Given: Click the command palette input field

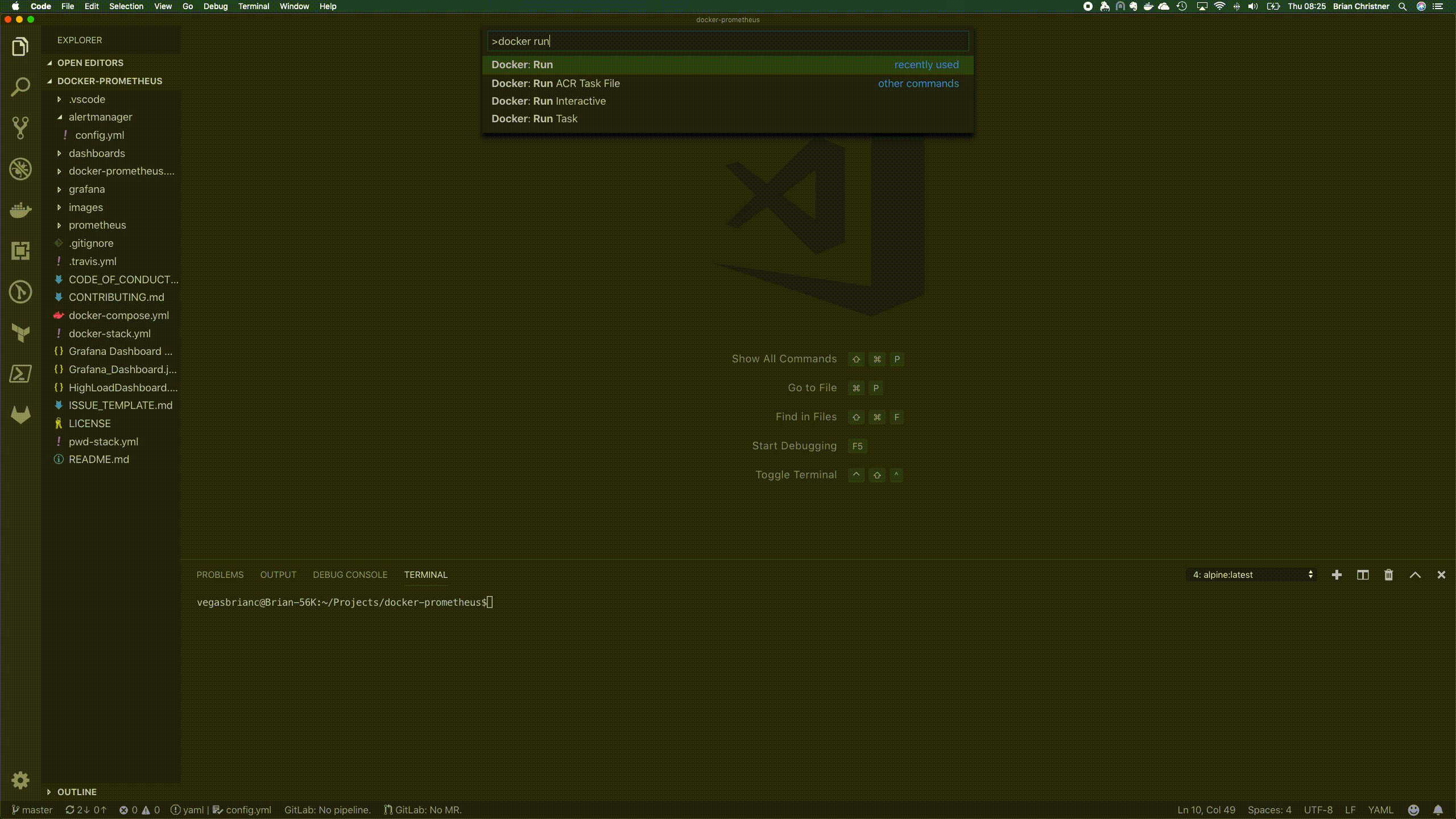Looking at the screenshot, I should pyautogui.click(x=727, y=42).
